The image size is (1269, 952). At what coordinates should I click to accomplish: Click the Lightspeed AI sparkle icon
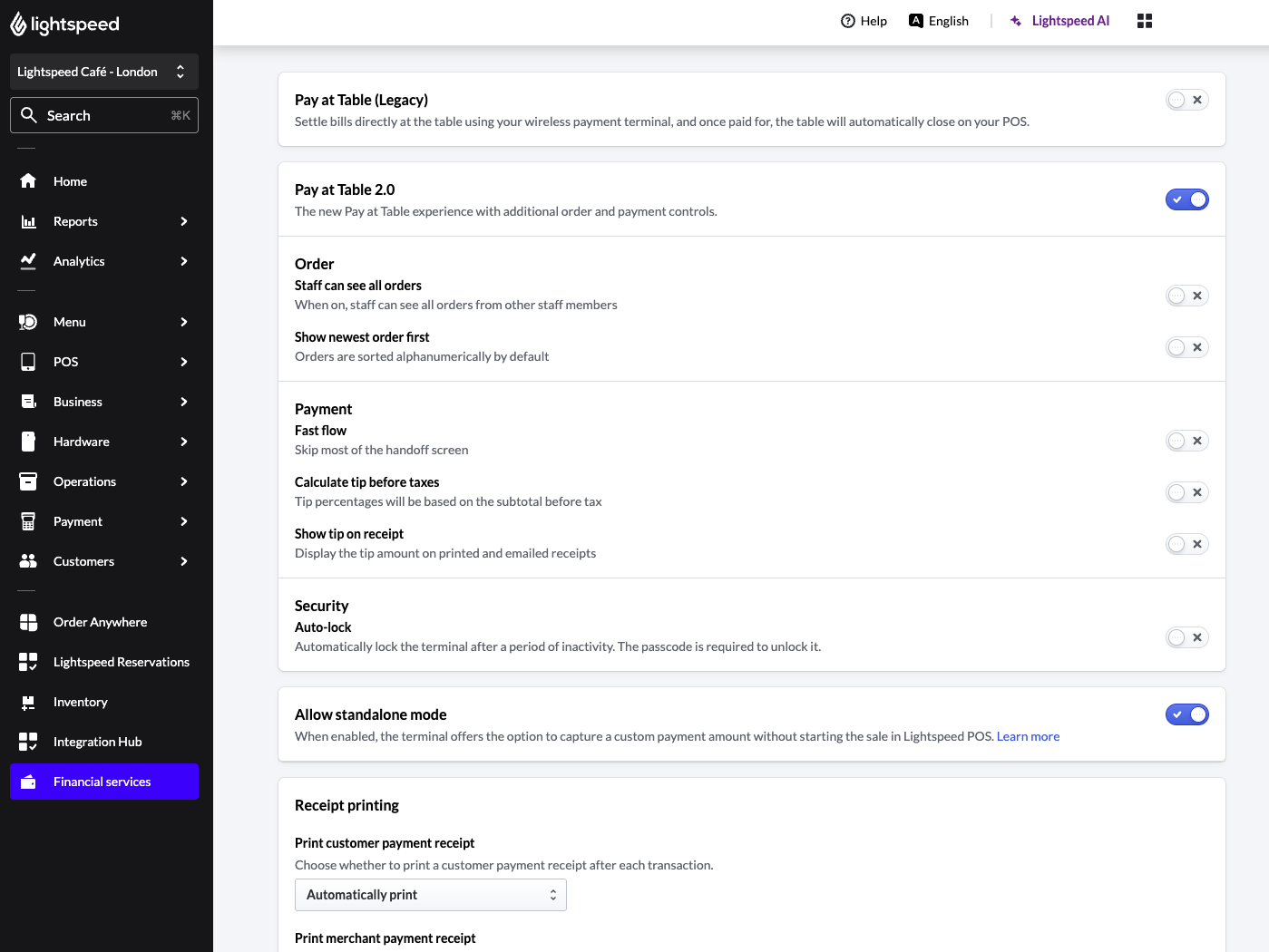(x=1016, y=21)
